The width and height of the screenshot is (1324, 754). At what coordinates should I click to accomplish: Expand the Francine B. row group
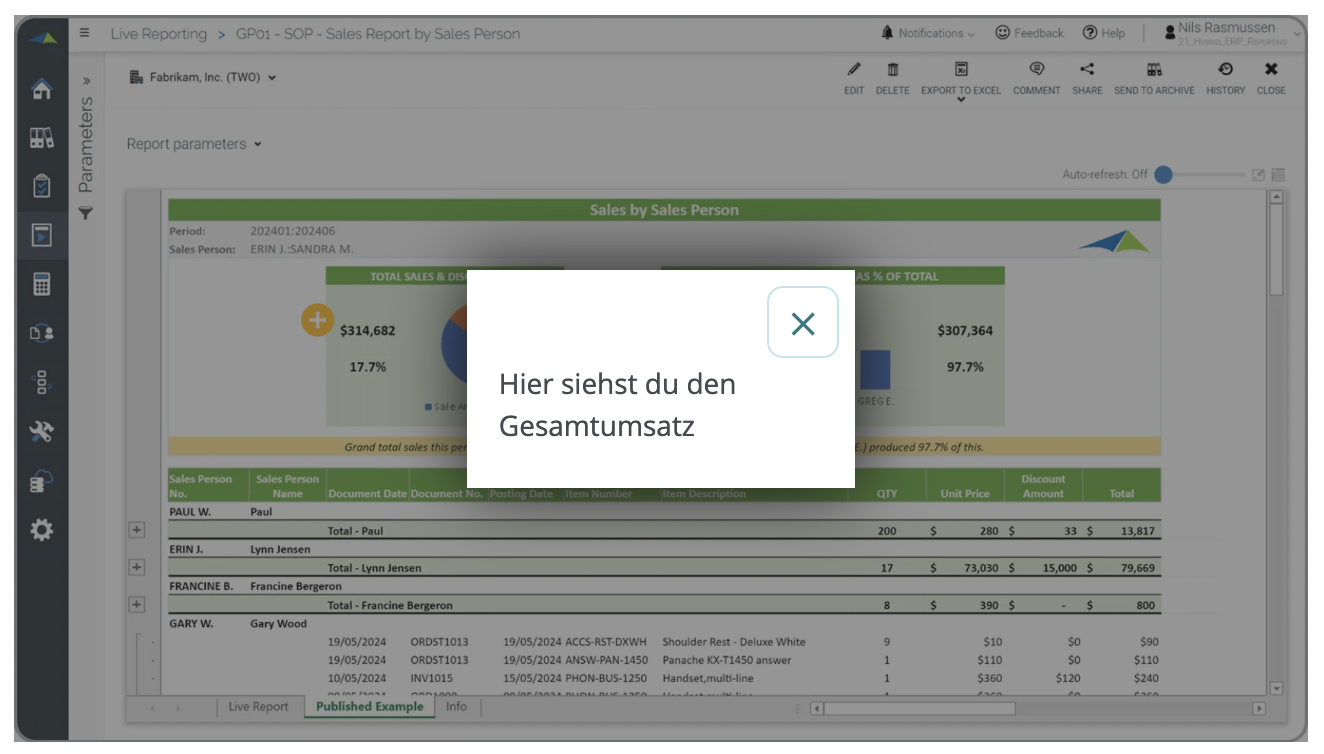click(137, 604)
